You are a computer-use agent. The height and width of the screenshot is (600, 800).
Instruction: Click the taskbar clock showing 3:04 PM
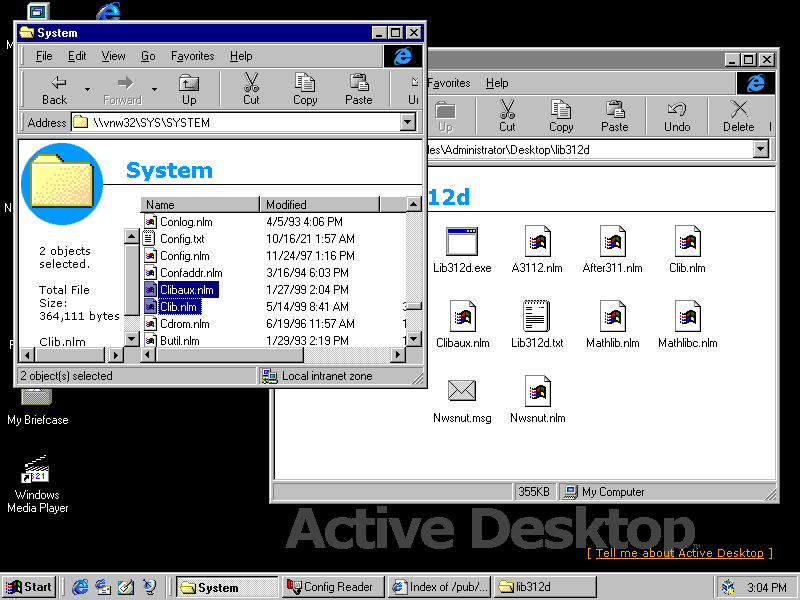(x=767, y=588)
